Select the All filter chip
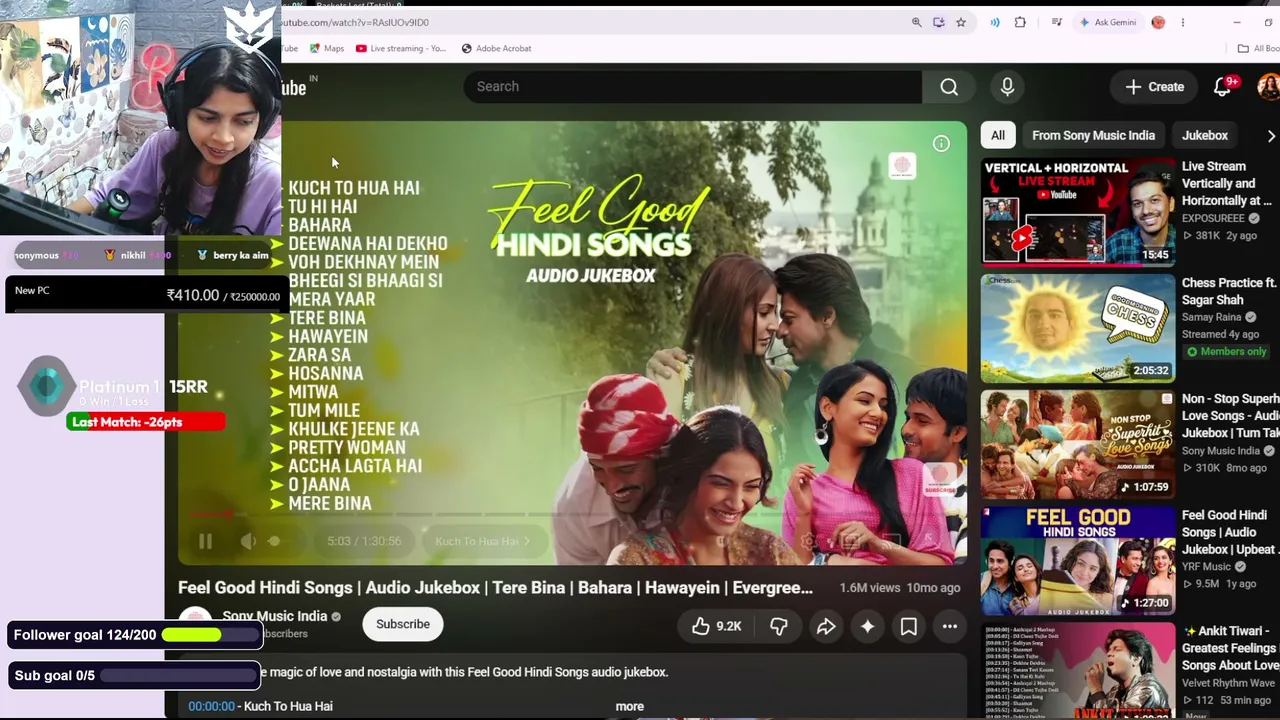This screenshot has height=720, width=1280. [x=997, y=135]
